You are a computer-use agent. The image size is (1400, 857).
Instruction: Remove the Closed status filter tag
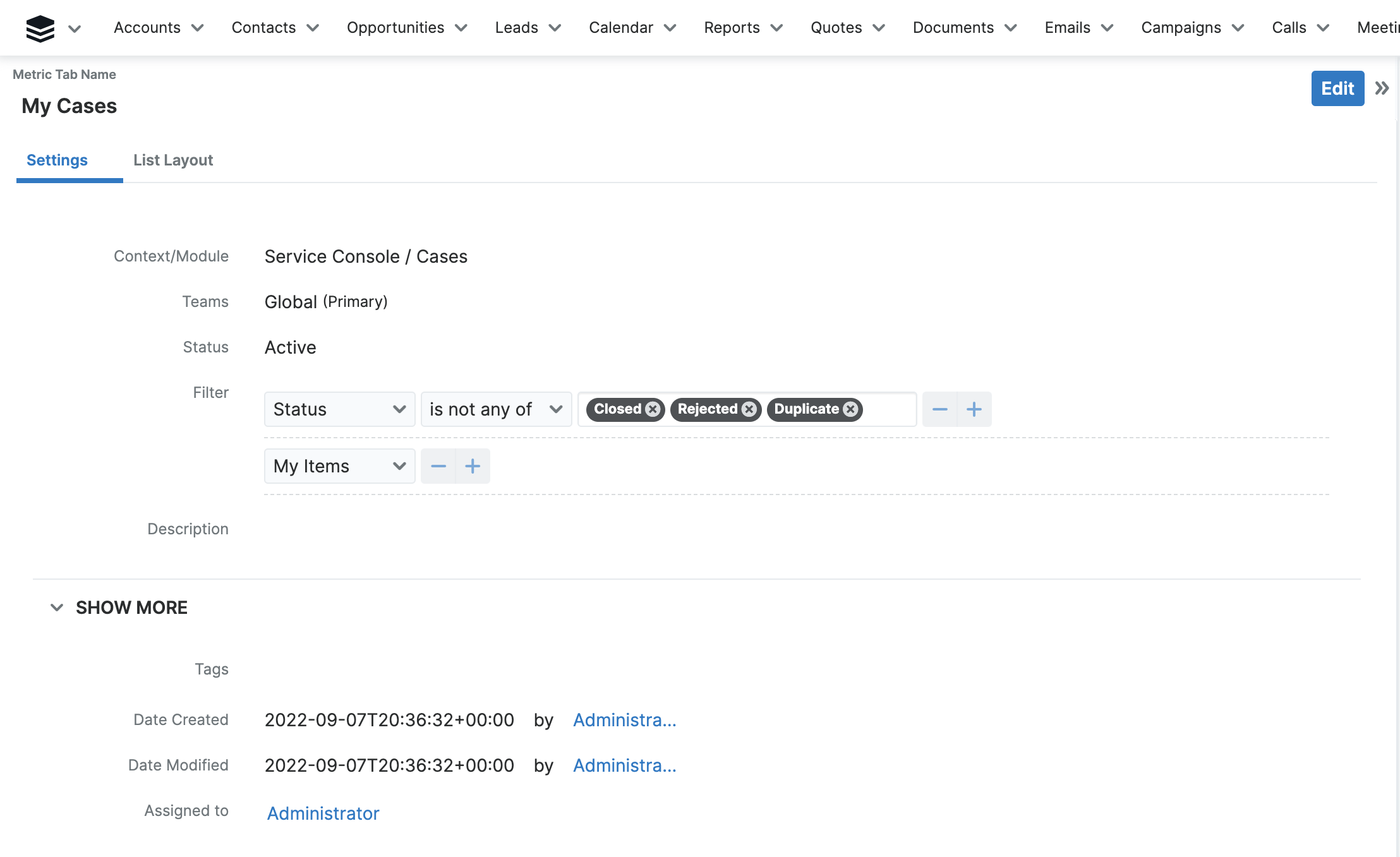click(653, 409)
